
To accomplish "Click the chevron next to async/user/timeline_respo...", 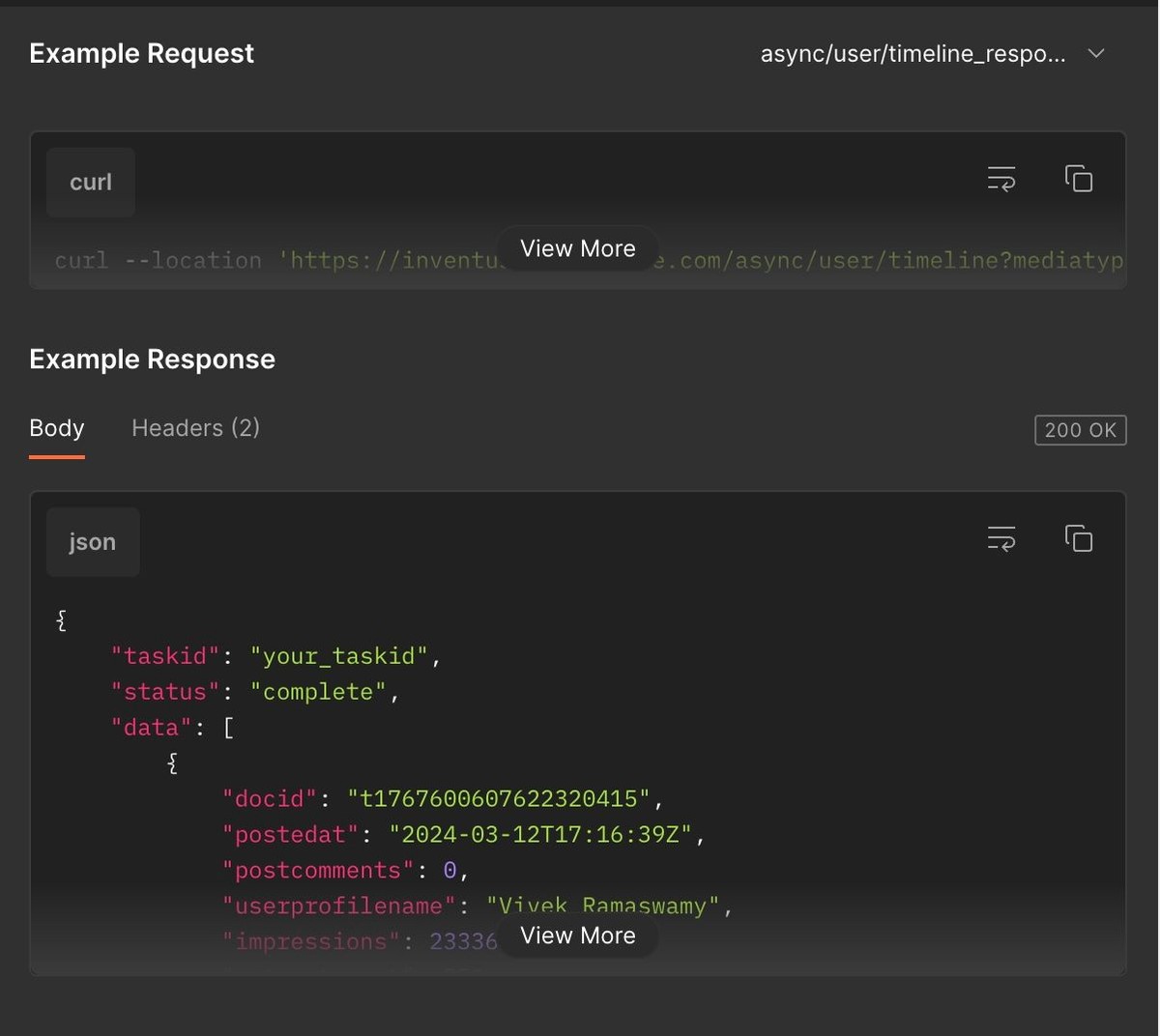I will [x=1096, y=54].
